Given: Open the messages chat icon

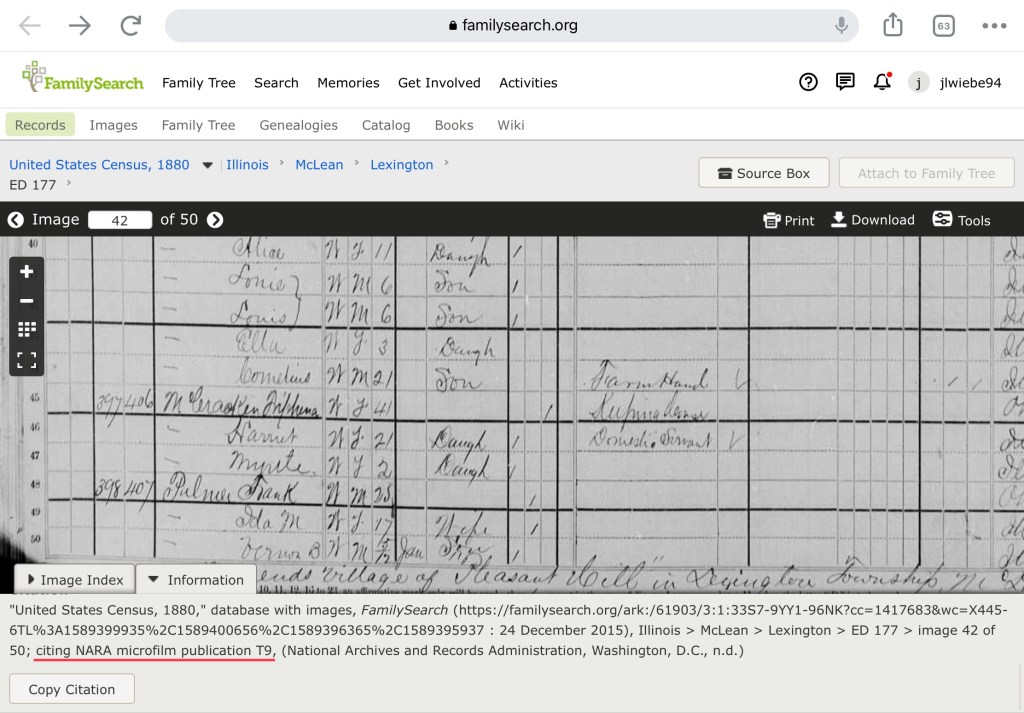Looking at the screenshot, I should [x=845, y=82].
